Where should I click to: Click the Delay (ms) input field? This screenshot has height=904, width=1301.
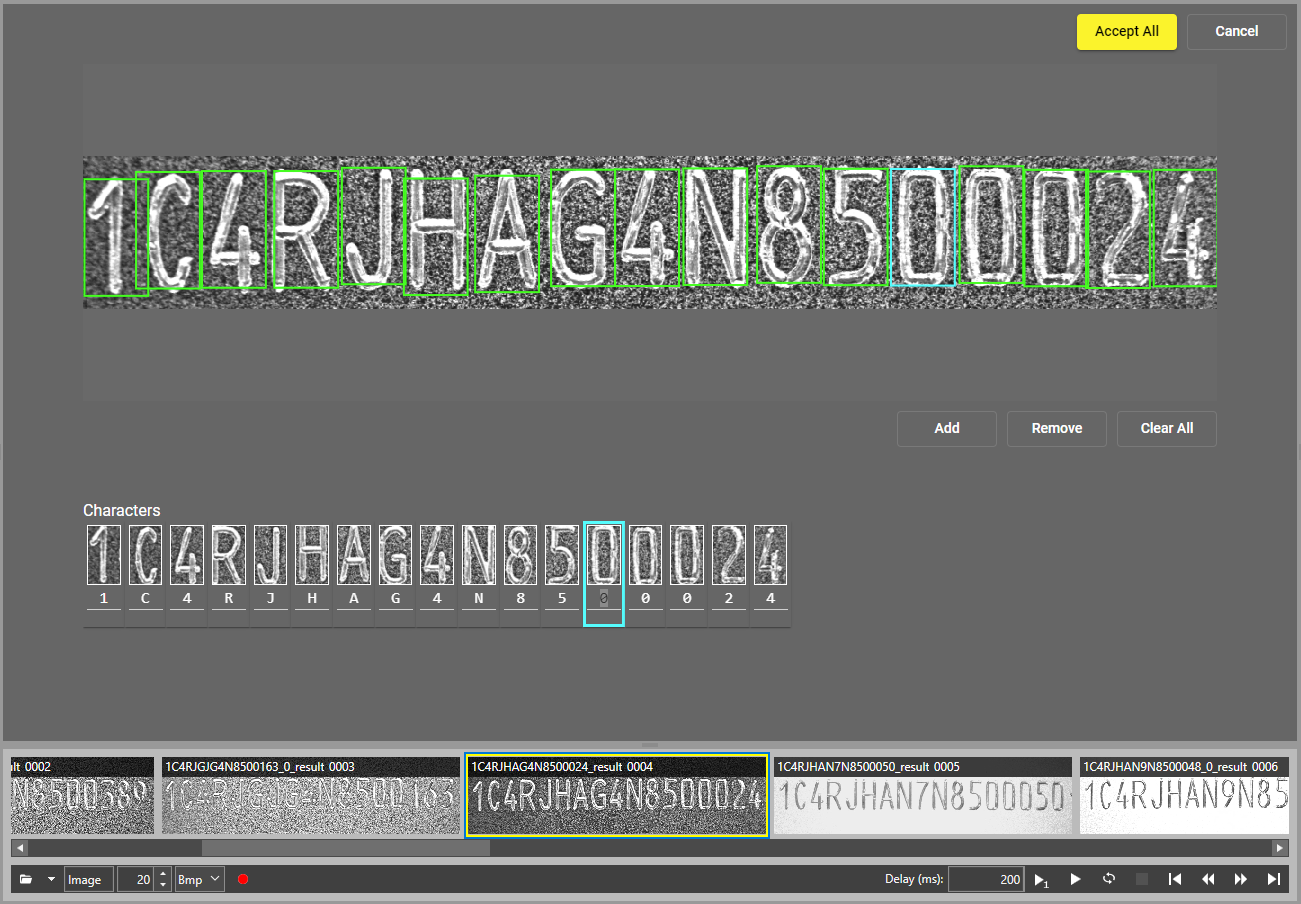point(985,880)
